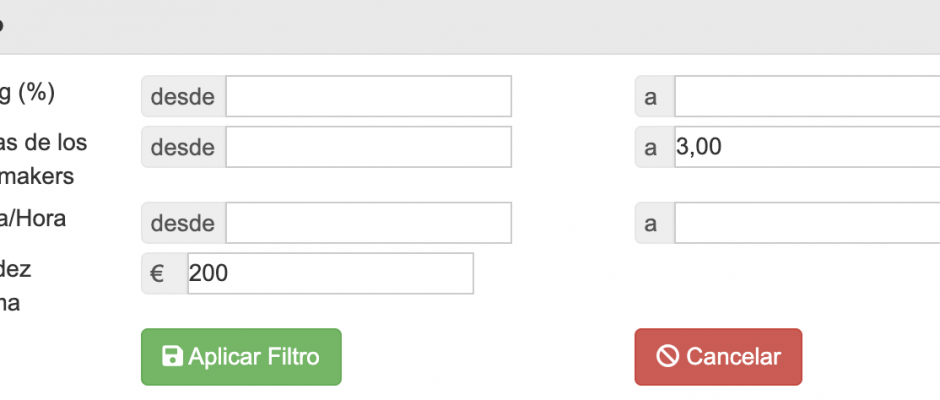Image resolution: width=940 pixels, height=400 pixels.
Task: Focus the 'desde' field in the bookmakers row
Action: tap(368, 147)
